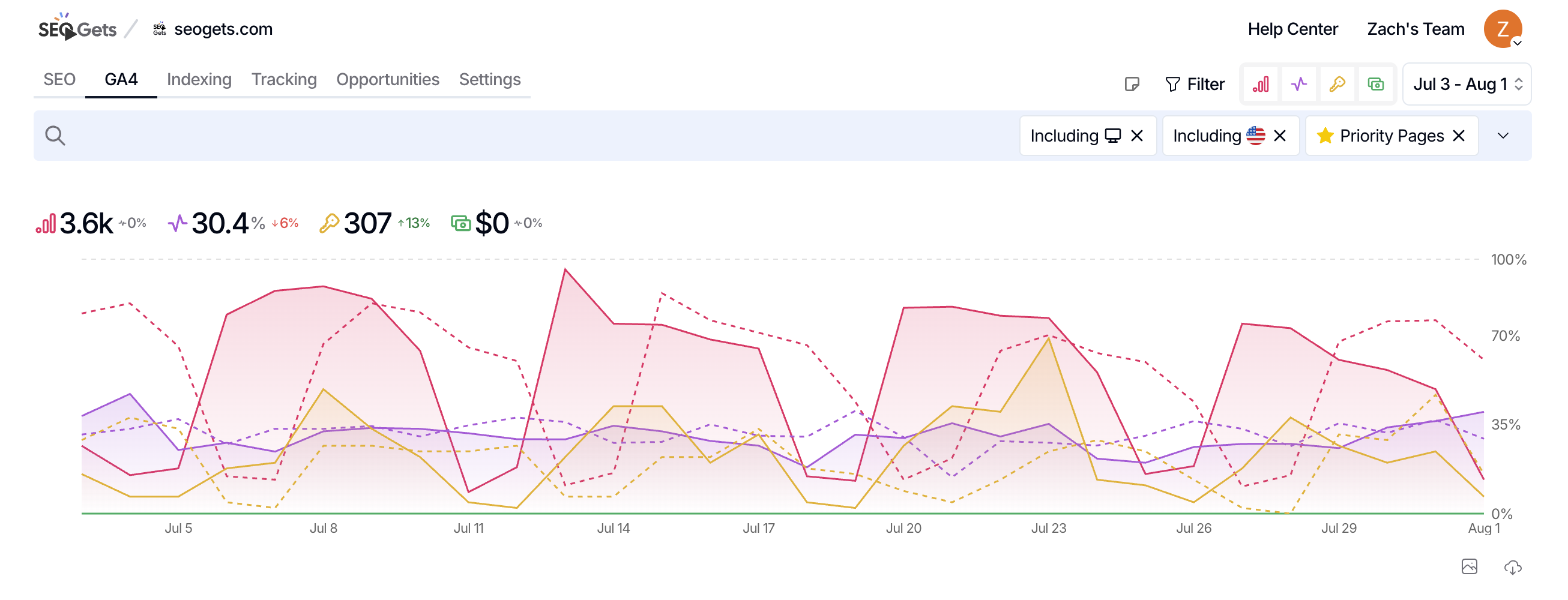Switch to the Opportunities tab
The width and height of the screenshot is (1568, 600).
click(388, 80)
